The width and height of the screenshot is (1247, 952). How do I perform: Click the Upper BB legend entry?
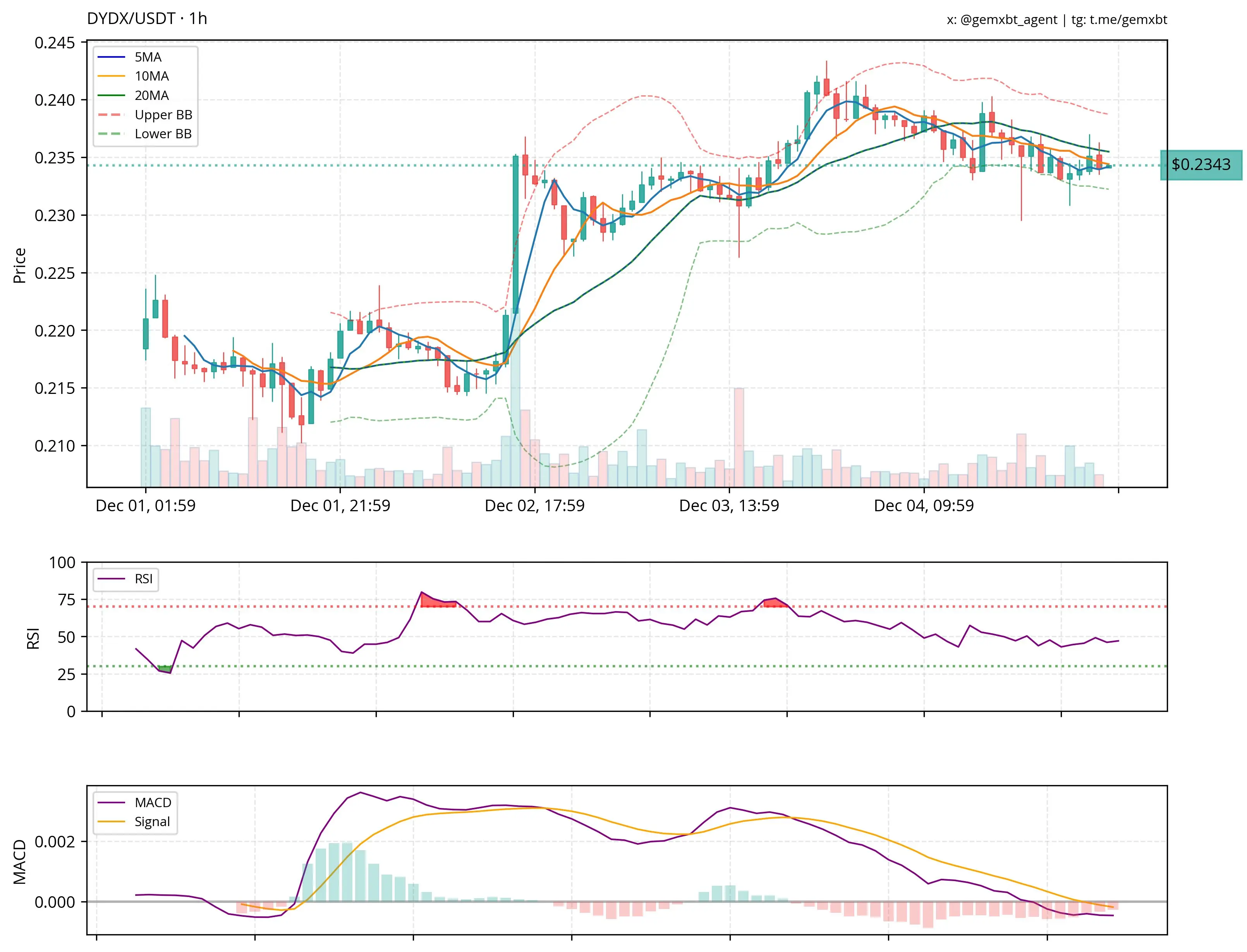tap(163, 115)
